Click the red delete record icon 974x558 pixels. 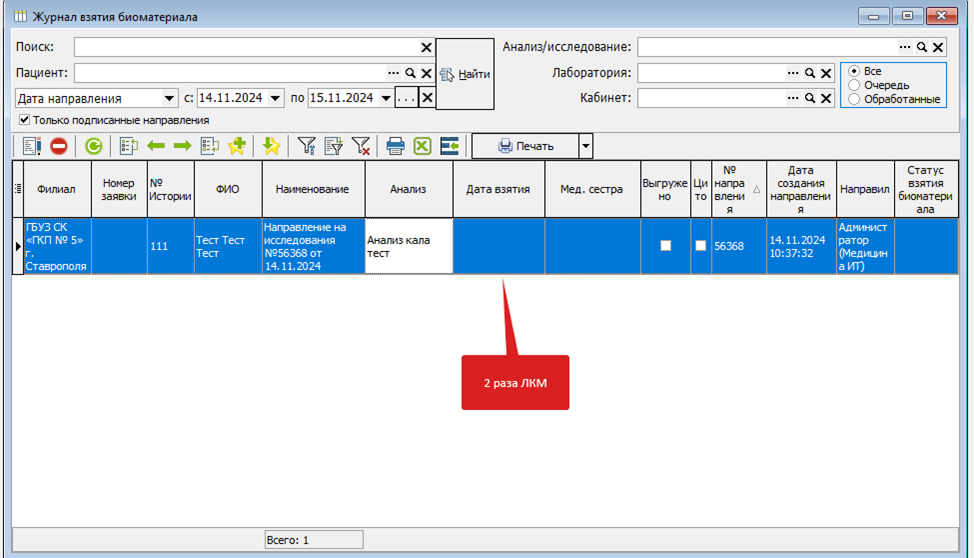(59, 146)
